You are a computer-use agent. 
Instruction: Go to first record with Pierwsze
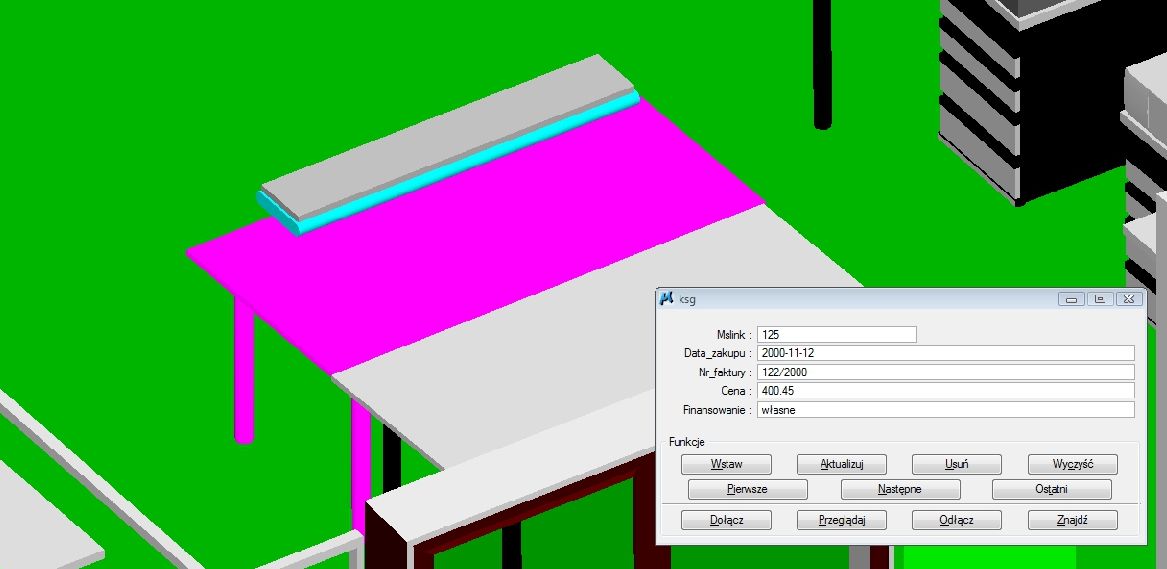click(747, 489)
